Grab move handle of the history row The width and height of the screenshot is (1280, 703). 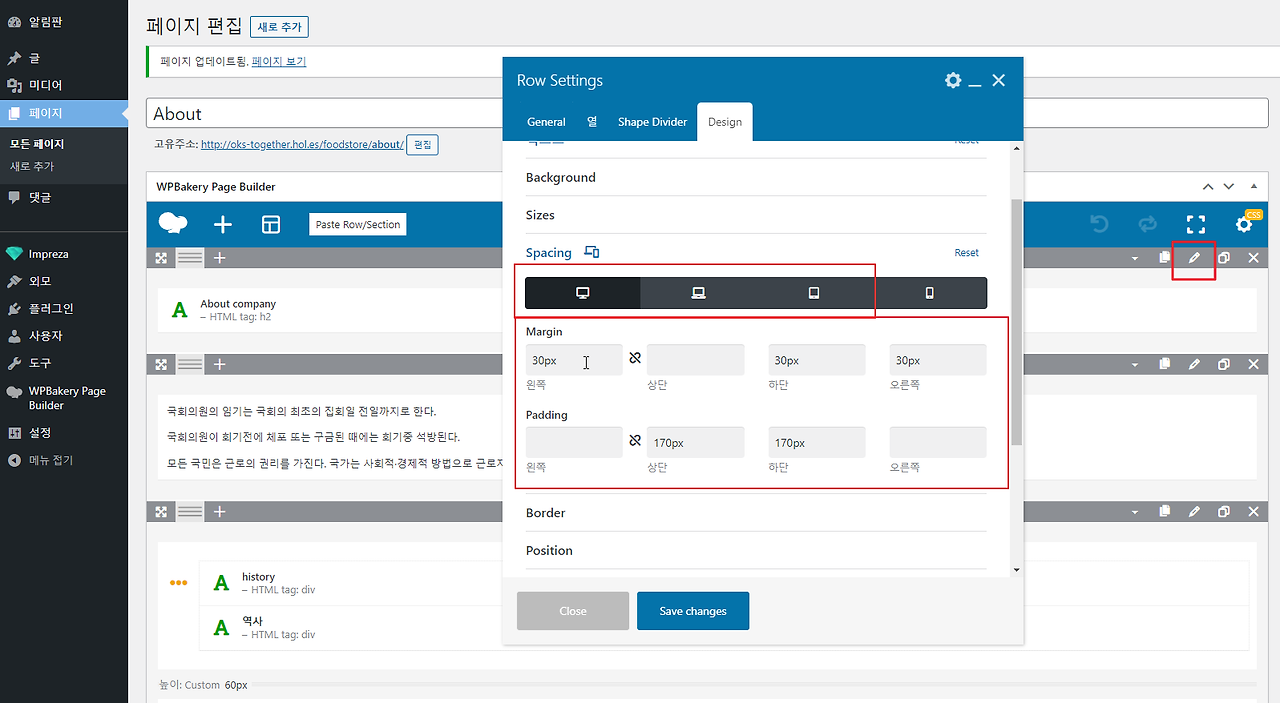coord(161,512)
